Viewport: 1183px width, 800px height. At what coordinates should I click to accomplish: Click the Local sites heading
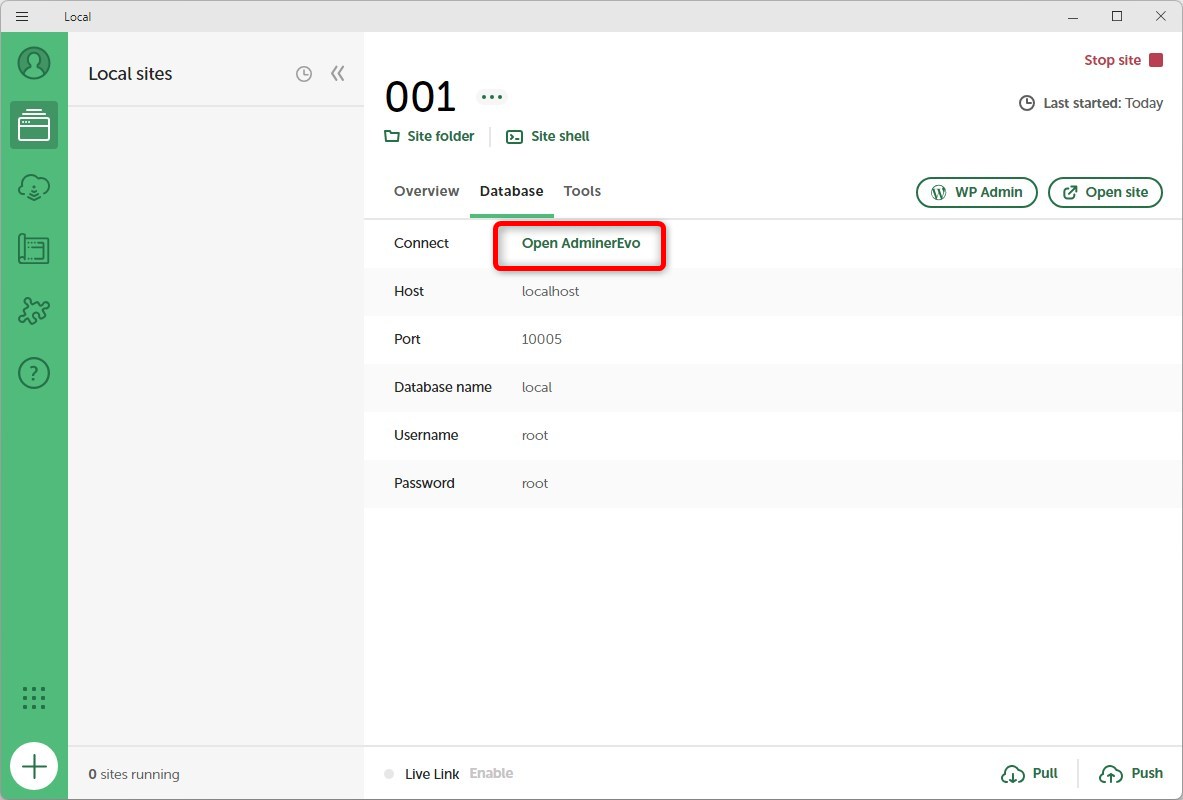[131, 74]
